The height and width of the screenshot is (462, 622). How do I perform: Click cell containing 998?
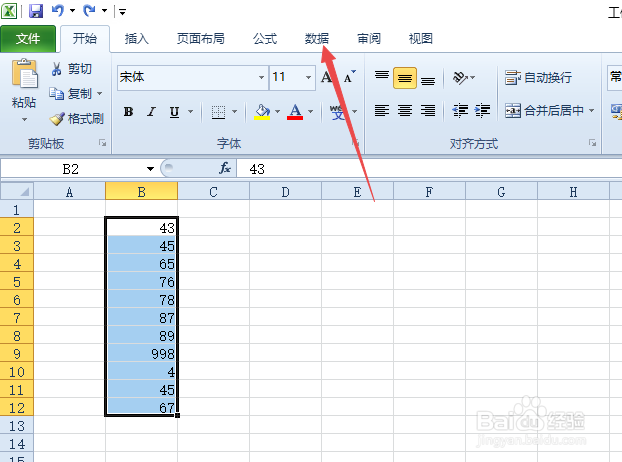pyautogui.click(x=142, y=354)
